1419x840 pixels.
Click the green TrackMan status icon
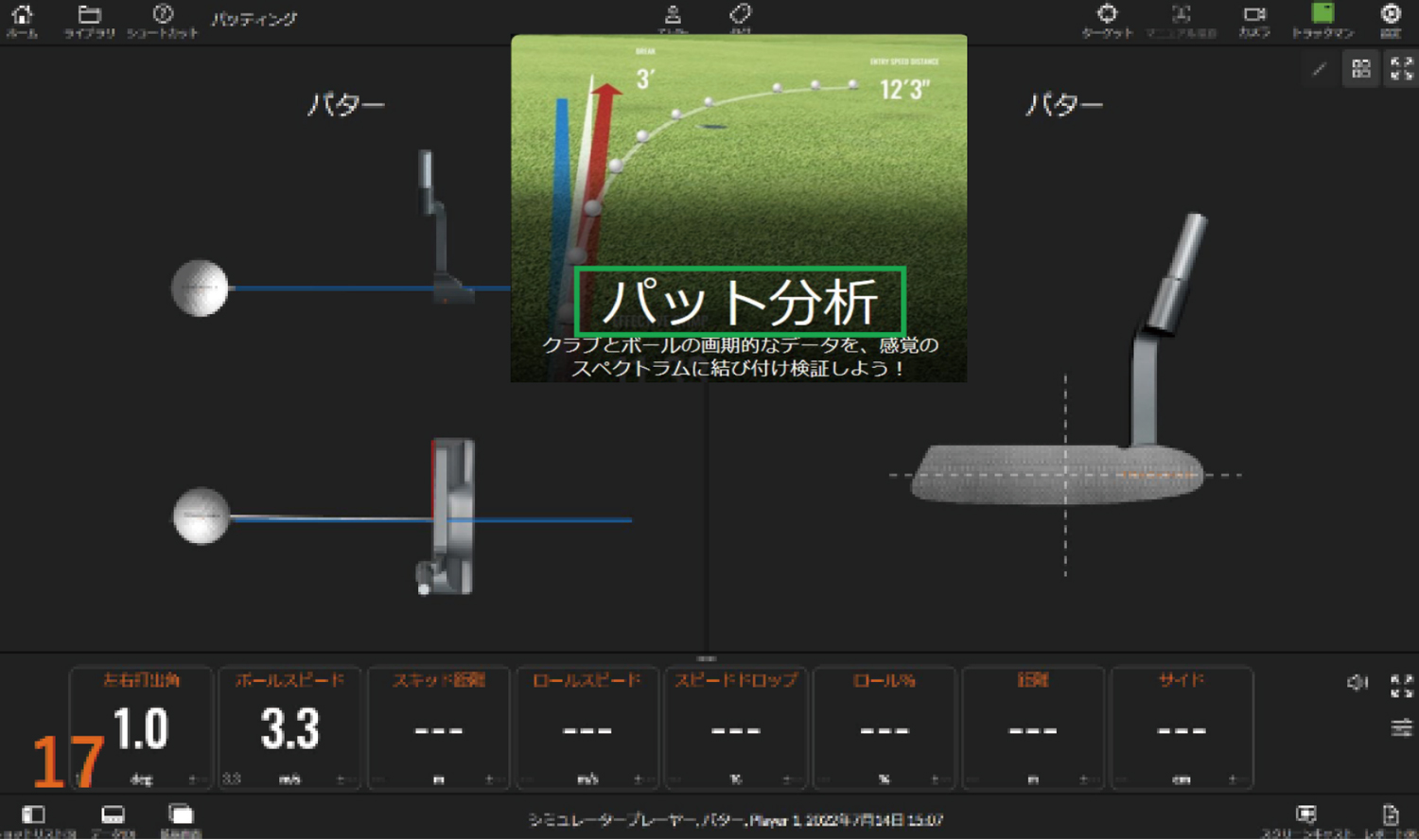(1323, 16)
